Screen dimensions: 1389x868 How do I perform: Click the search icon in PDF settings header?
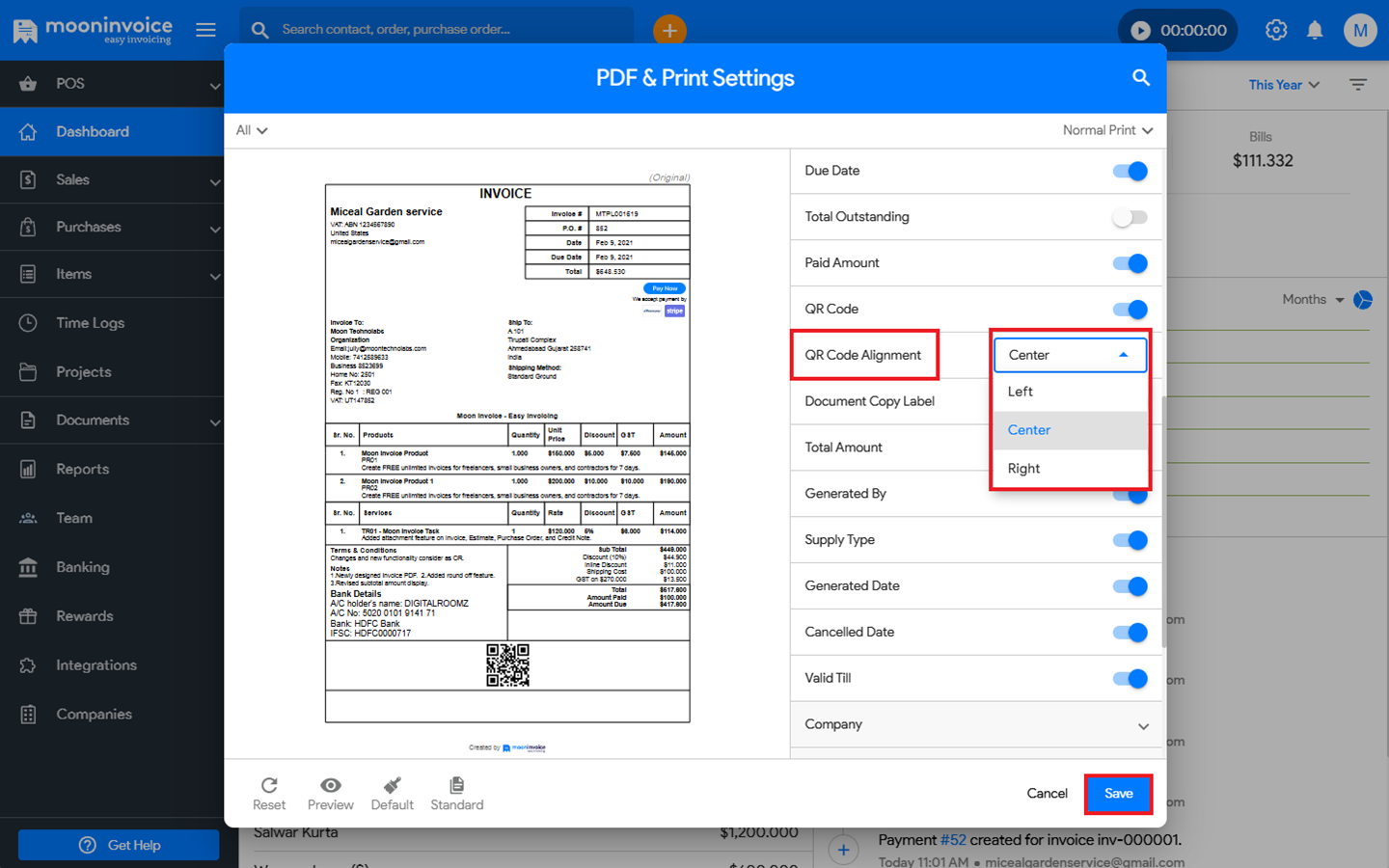pos(1140,78)
